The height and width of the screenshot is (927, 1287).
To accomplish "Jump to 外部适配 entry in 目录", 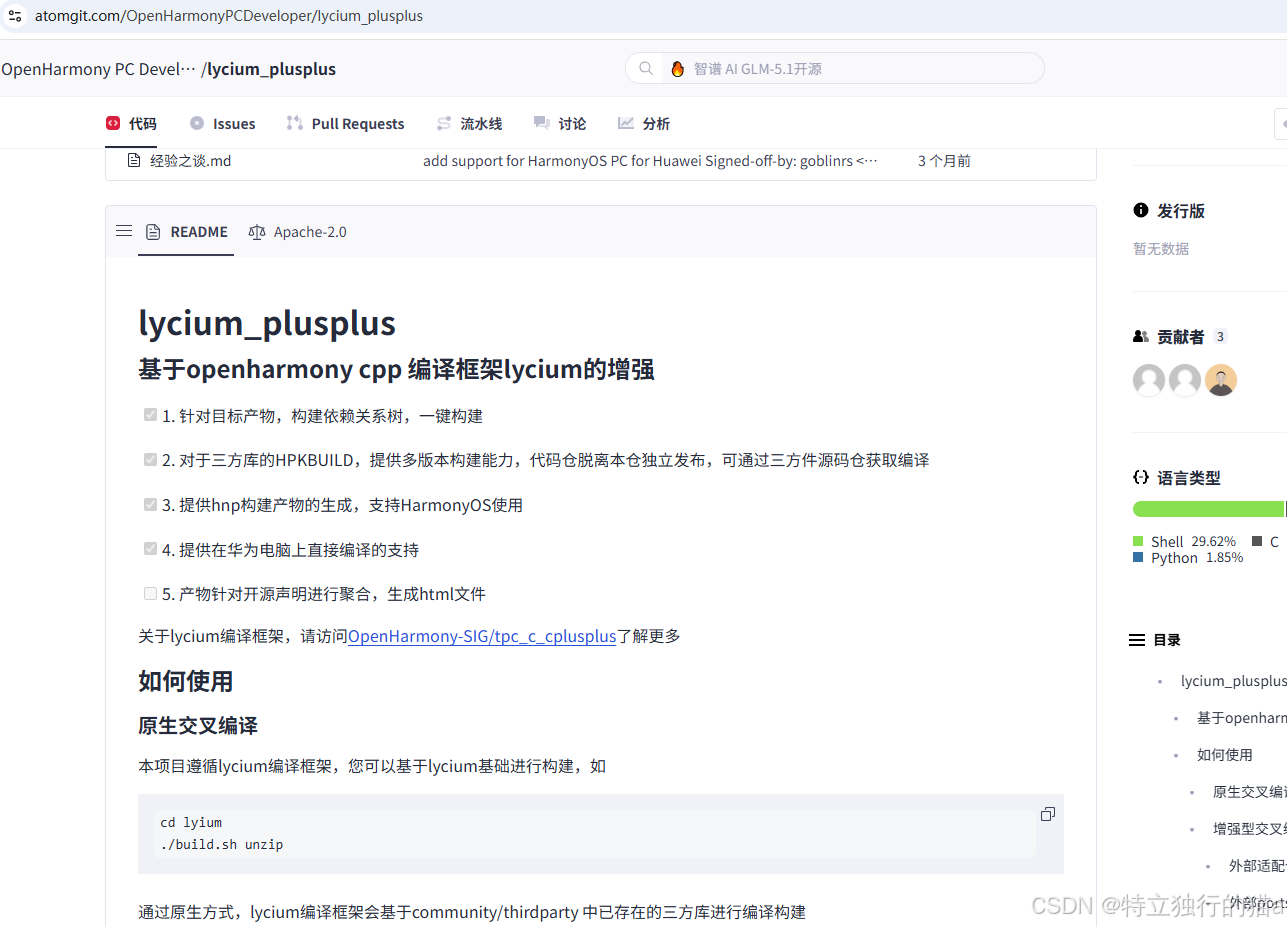I will point(1258,866).
